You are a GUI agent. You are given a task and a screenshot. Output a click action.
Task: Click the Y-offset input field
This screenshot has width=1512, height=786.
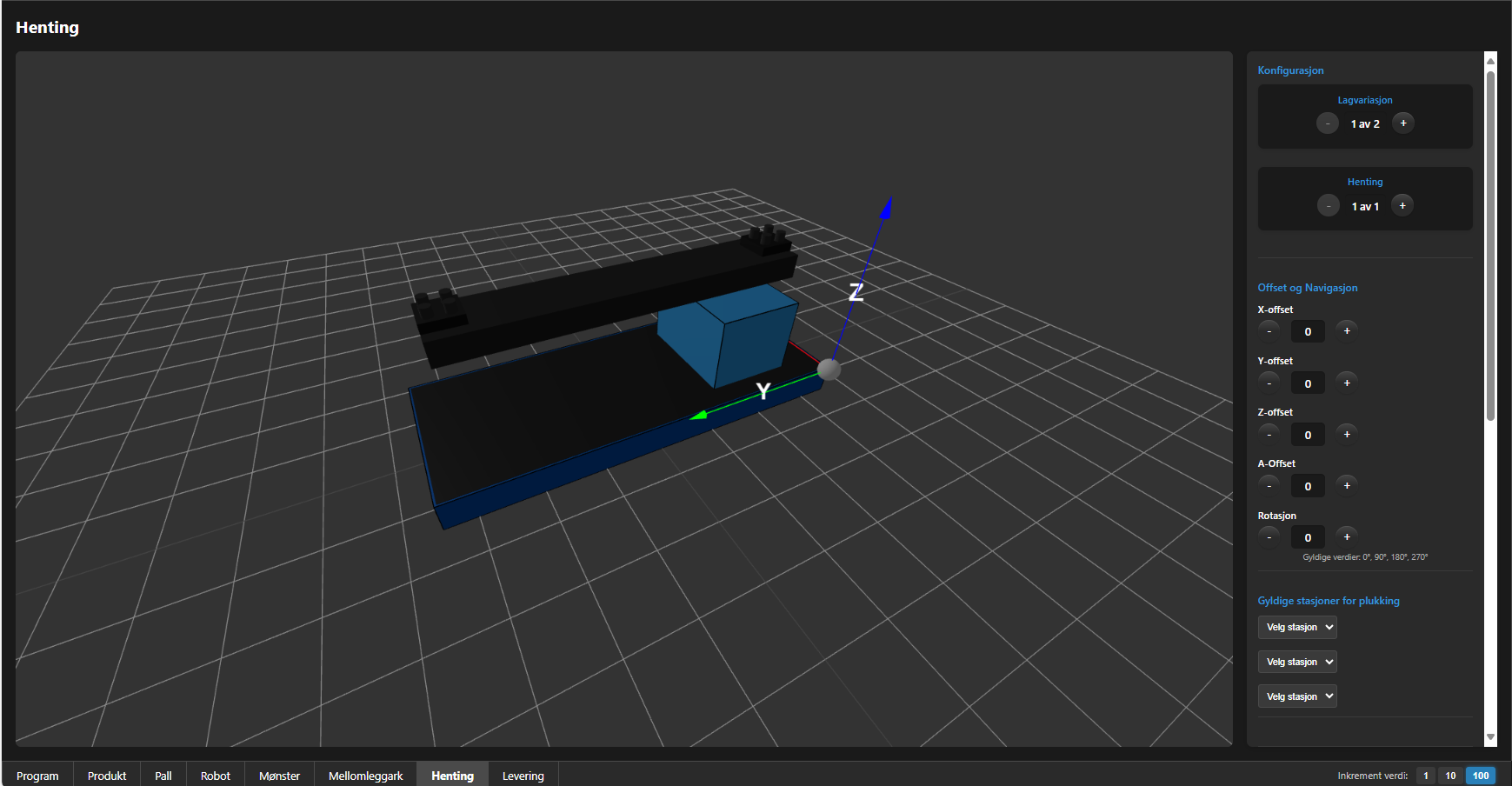click(x=1308, y=383)
